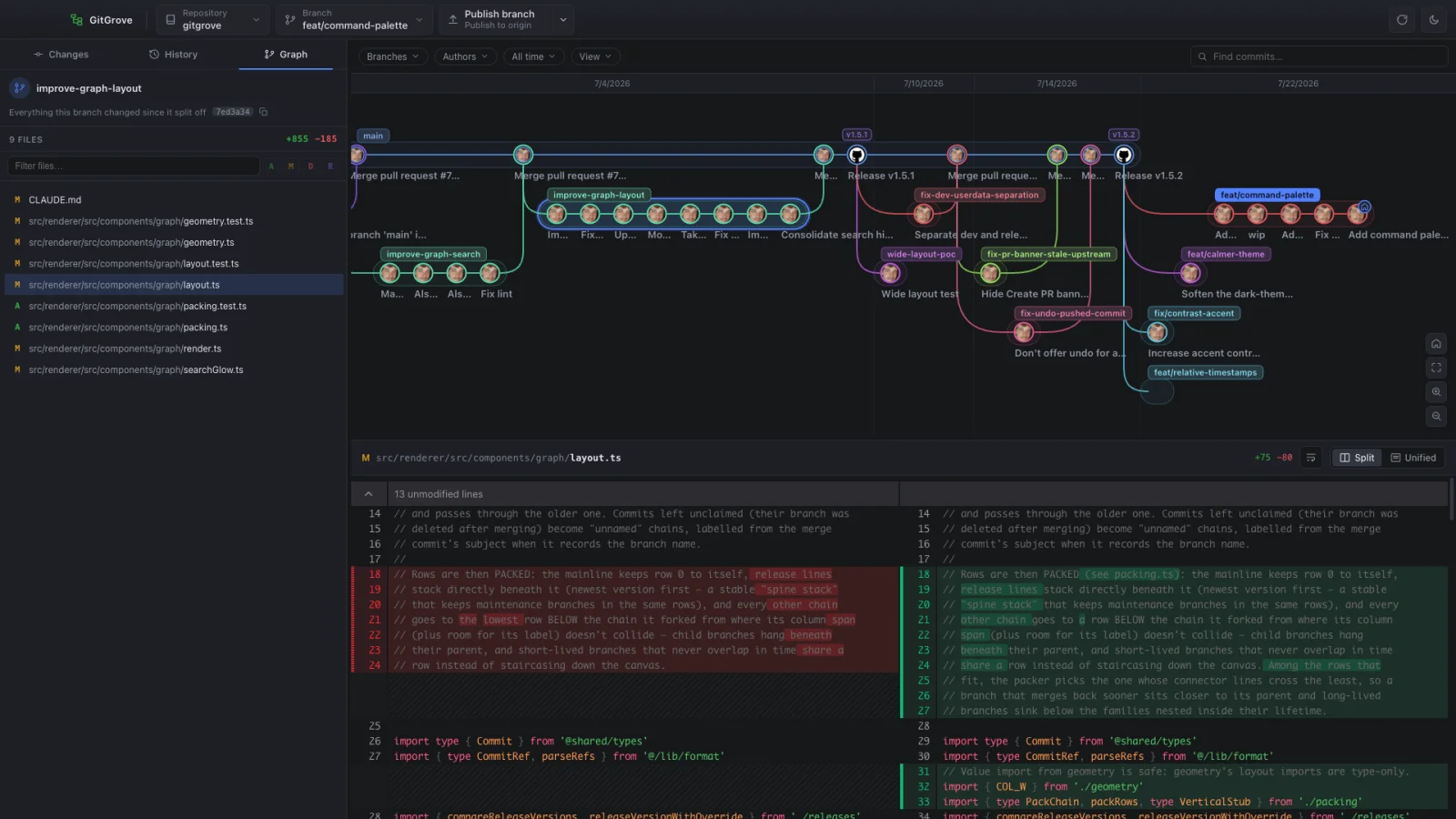Switch to the Graph tab
The image size is (1456, 819).
286,55
